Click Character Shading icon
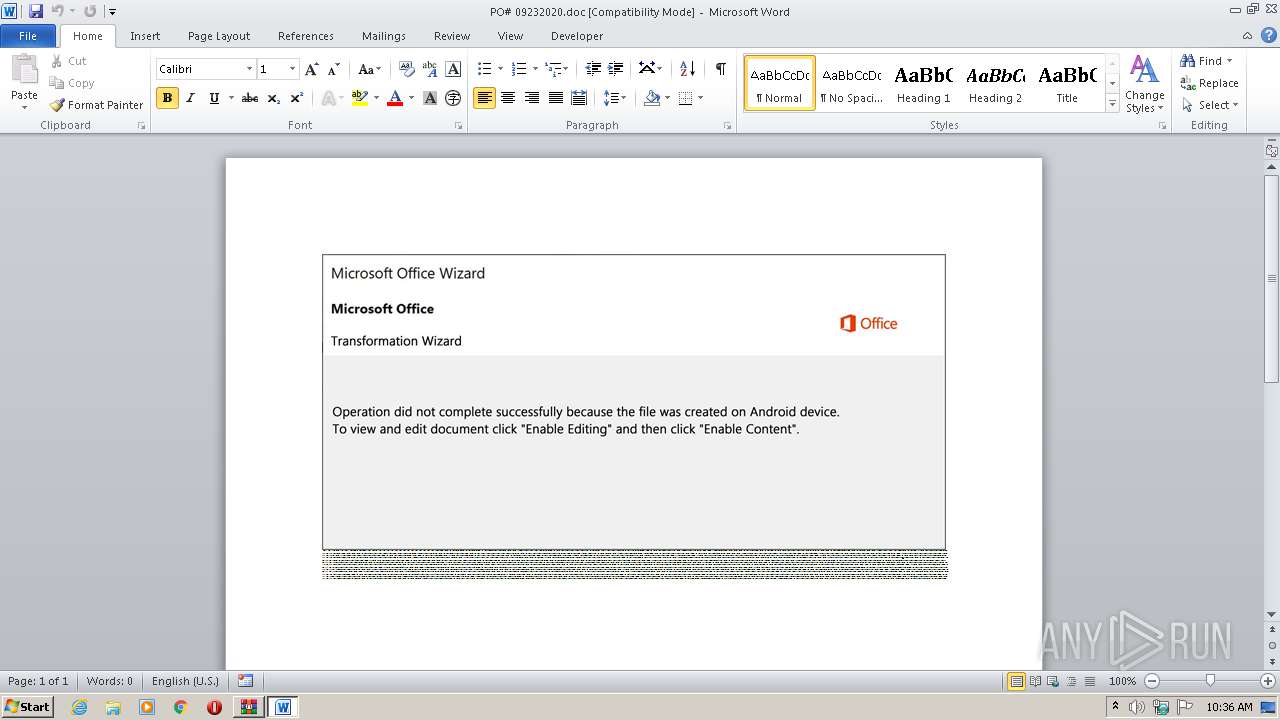The image size is (1280, 720). click(430, 98)
